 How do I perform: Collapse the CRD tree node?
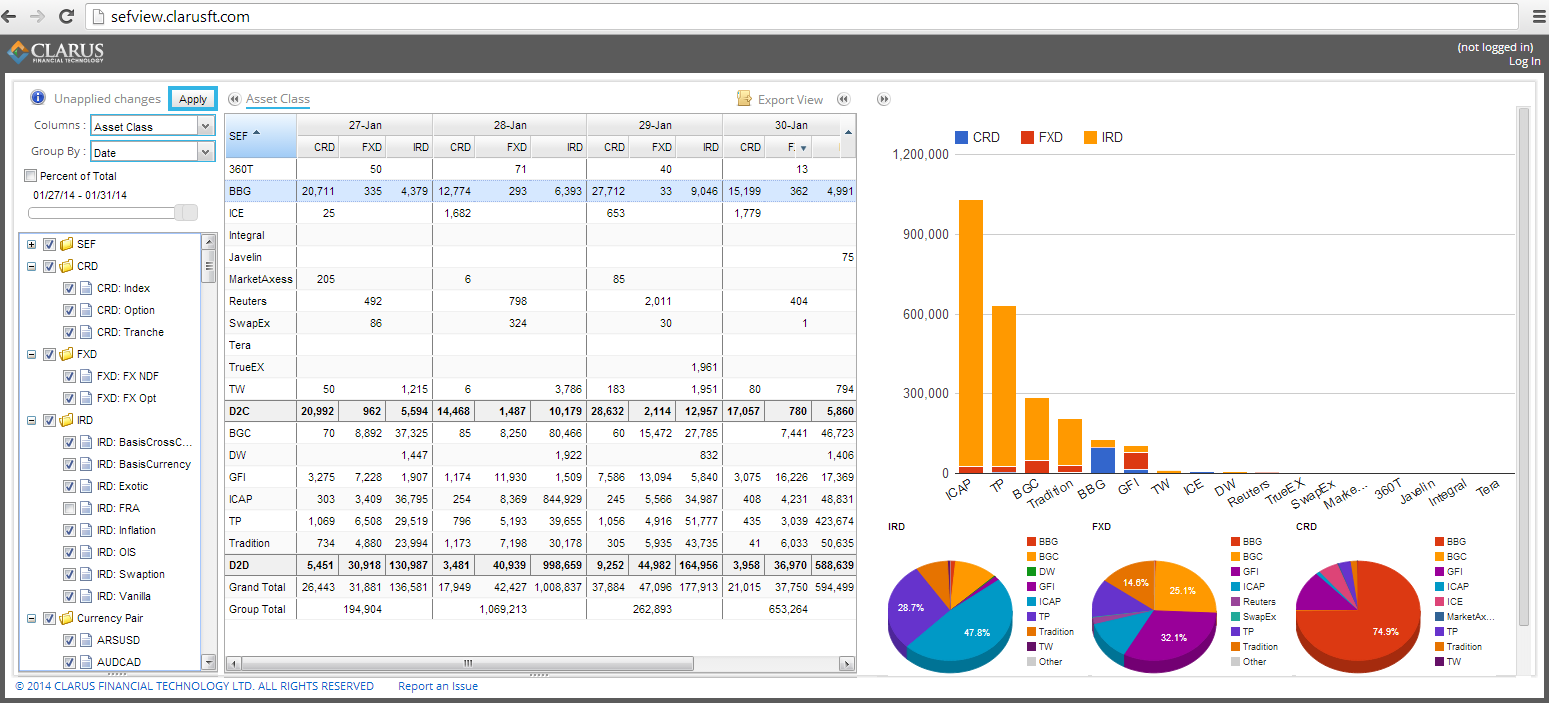[32, 266]
